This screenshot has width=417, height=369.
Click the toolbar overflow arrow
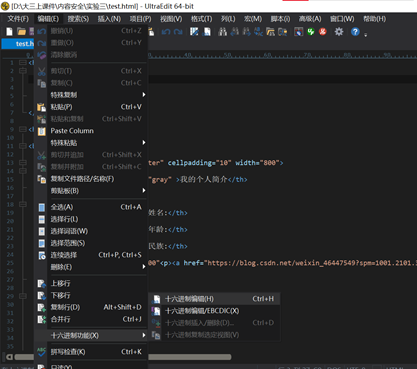point(366,35)
